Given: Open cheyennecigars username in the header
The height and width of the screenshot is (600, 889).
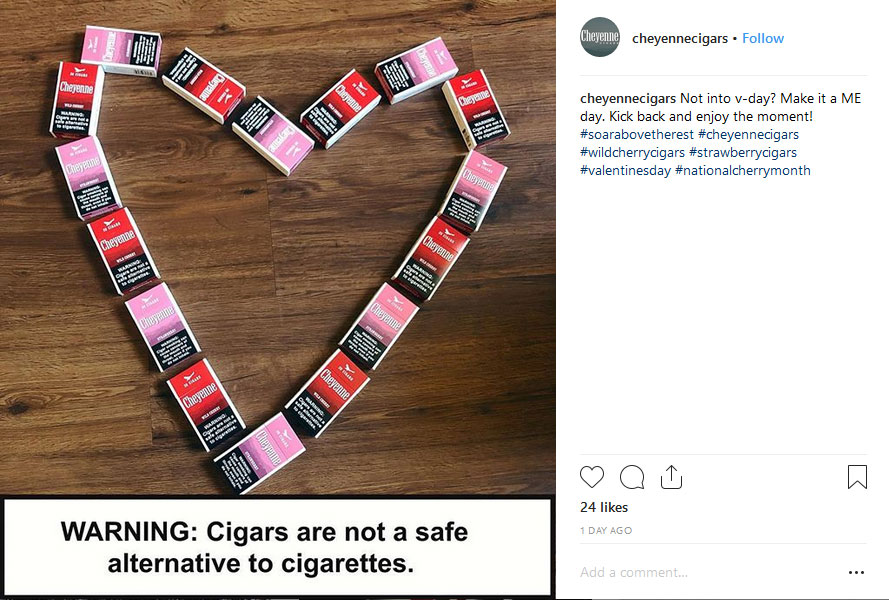Looking at the screenshot, I should coord(680,39).
